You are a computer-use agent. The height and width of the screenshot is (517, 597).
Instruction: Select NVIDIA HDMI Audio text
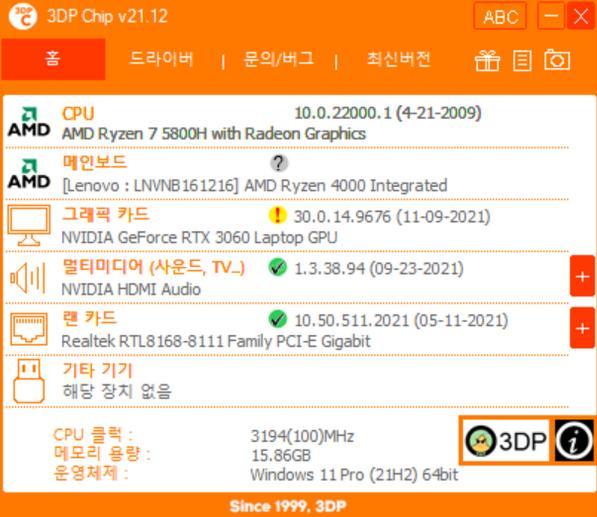pos(131,289)
